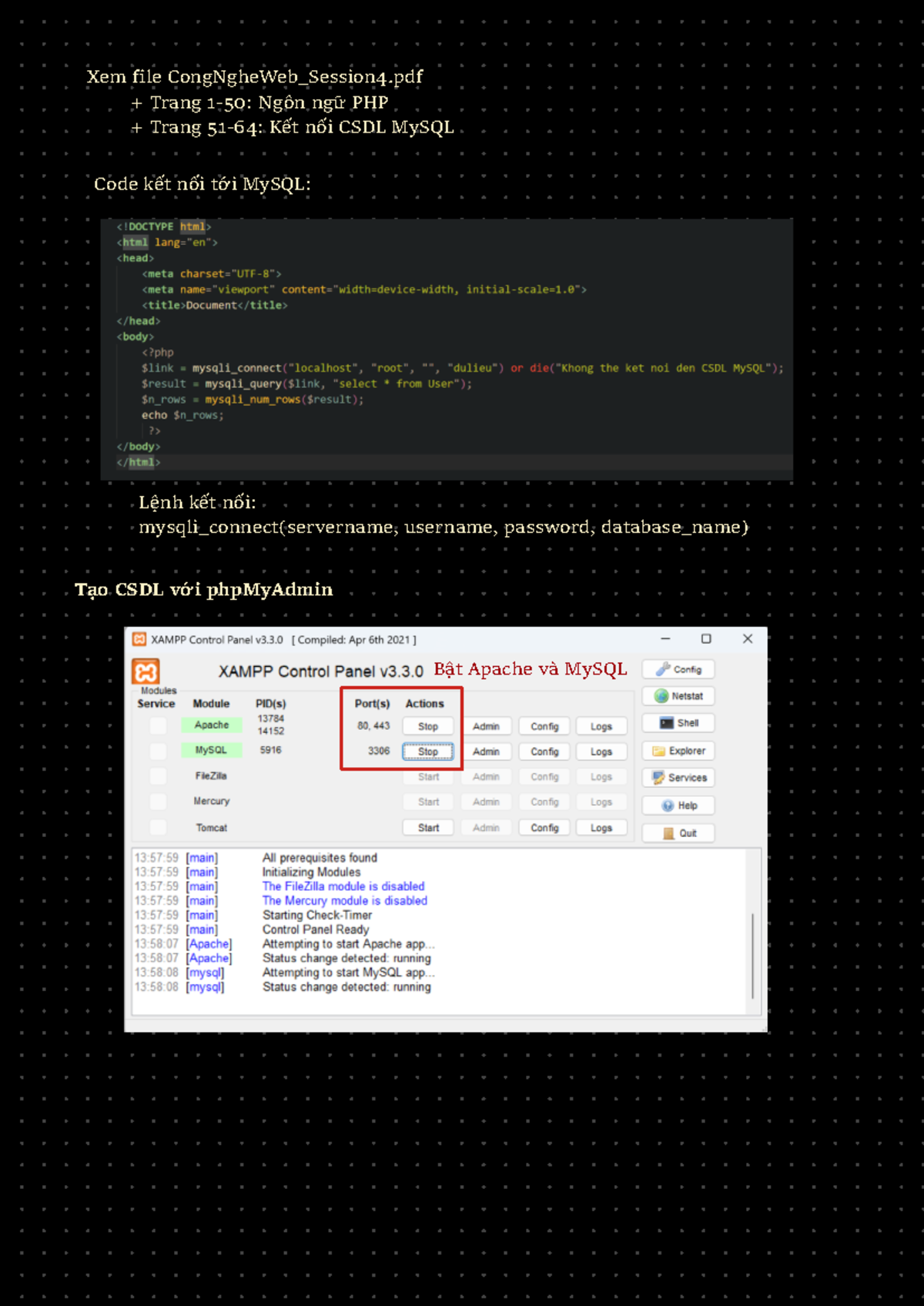Click the XAMPP orange logo icon
The height and width of the screenshot is (1306, 924).
(146, 671)
